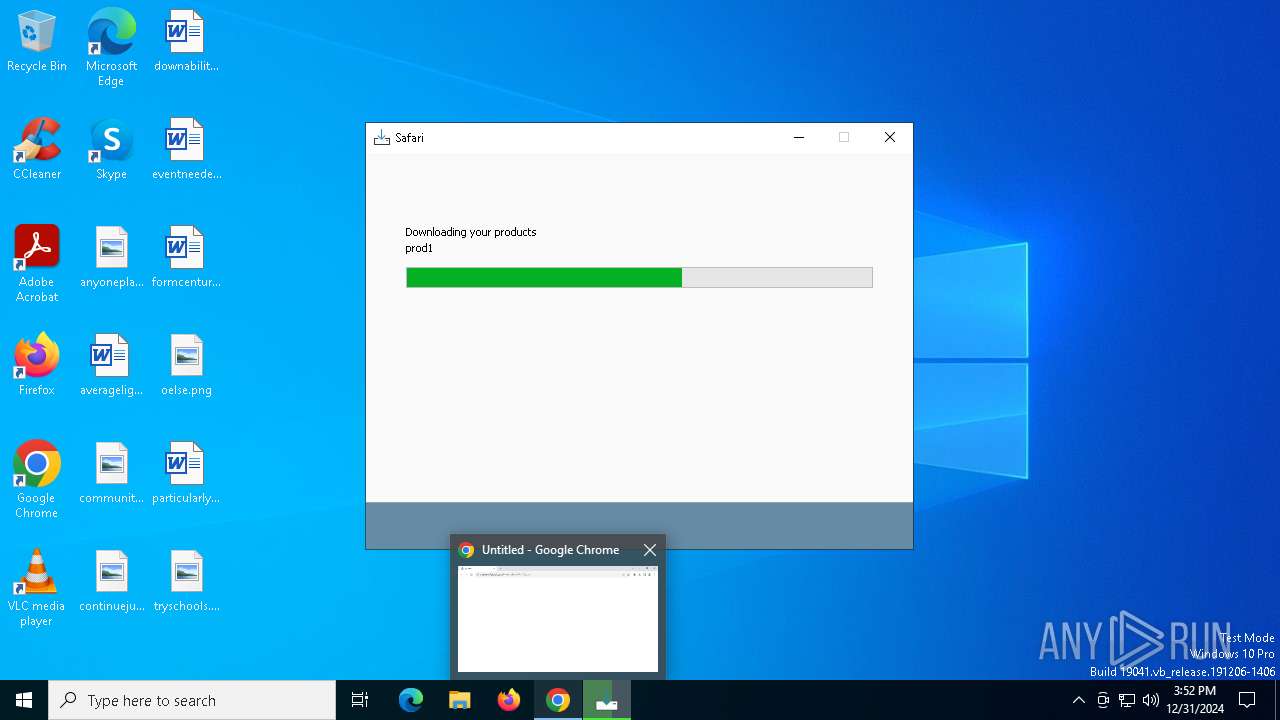
Task: Show hidden system tray icons
Action: [1078, 700]
